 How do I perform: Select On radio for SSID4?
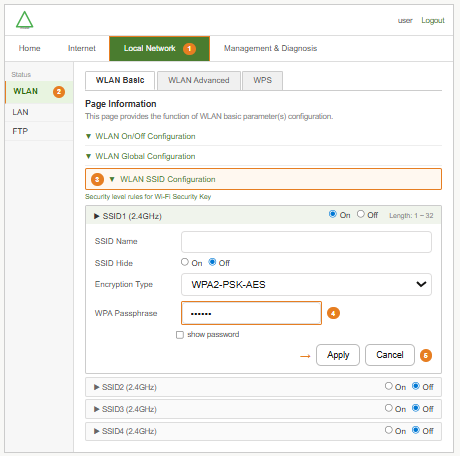(388, 430)
